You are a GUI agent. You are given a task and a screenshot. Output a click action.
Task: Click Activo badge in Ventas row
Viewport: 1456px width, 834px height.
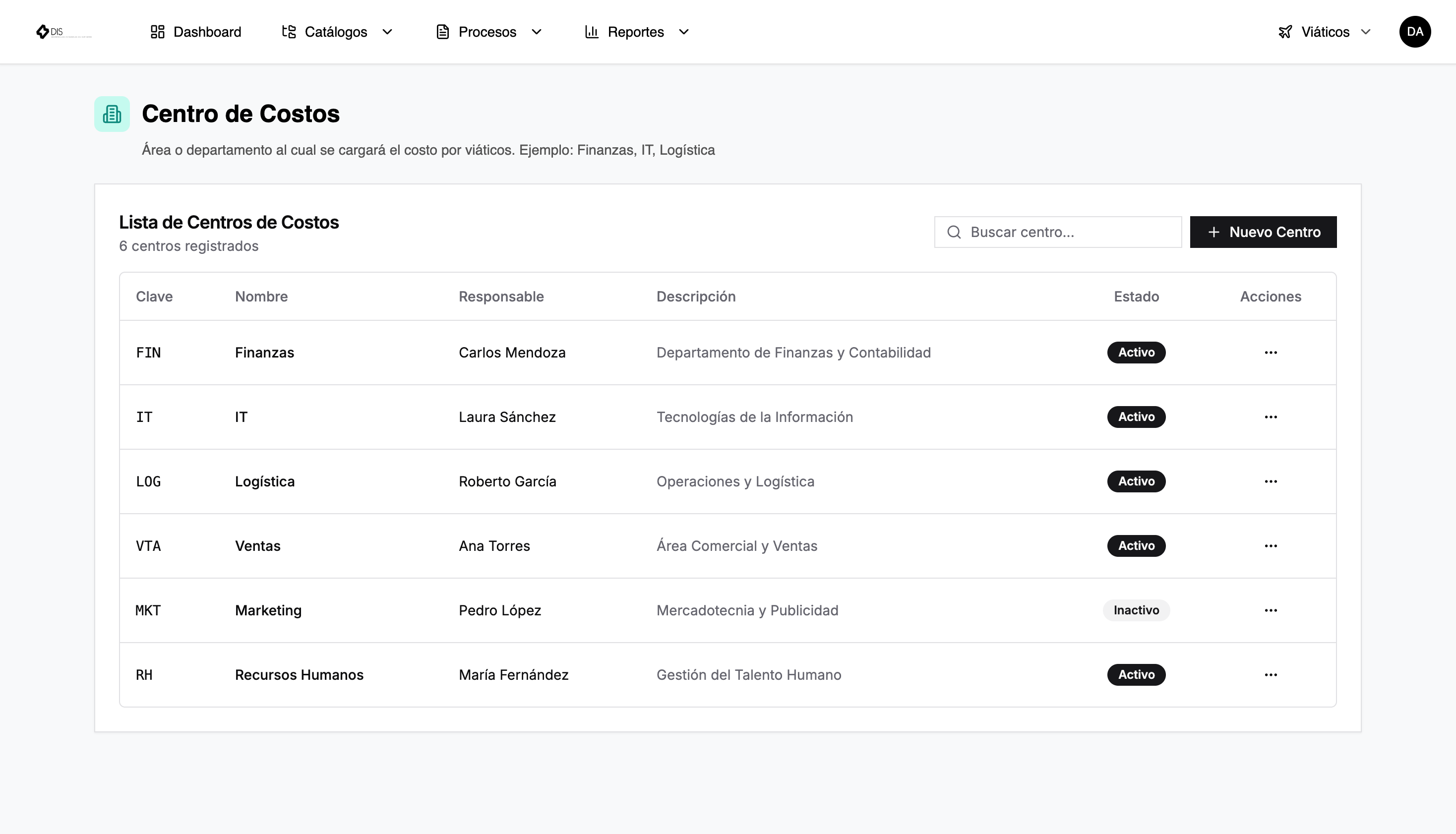[1137, 546]
